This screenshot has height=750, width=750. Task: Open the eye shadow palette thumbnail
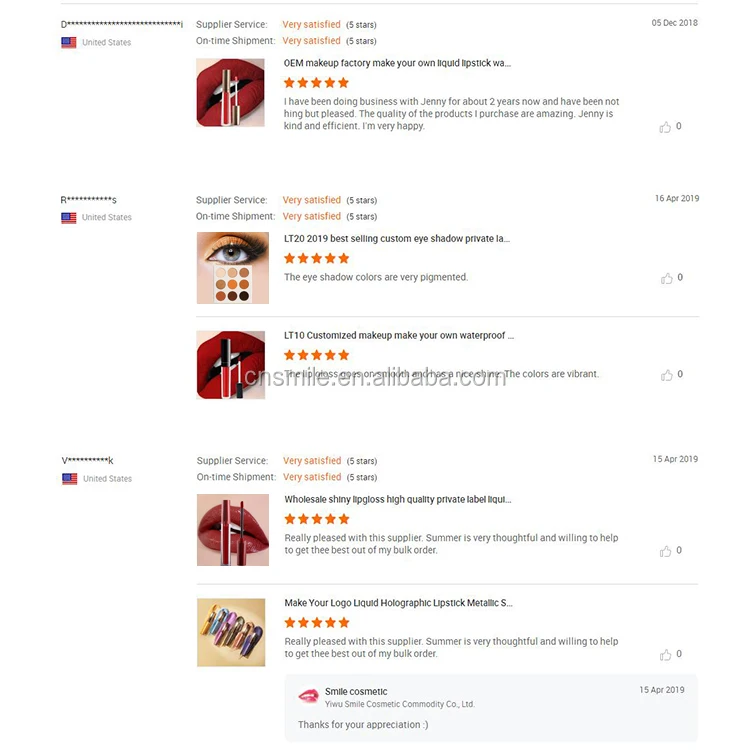[232, 268]
